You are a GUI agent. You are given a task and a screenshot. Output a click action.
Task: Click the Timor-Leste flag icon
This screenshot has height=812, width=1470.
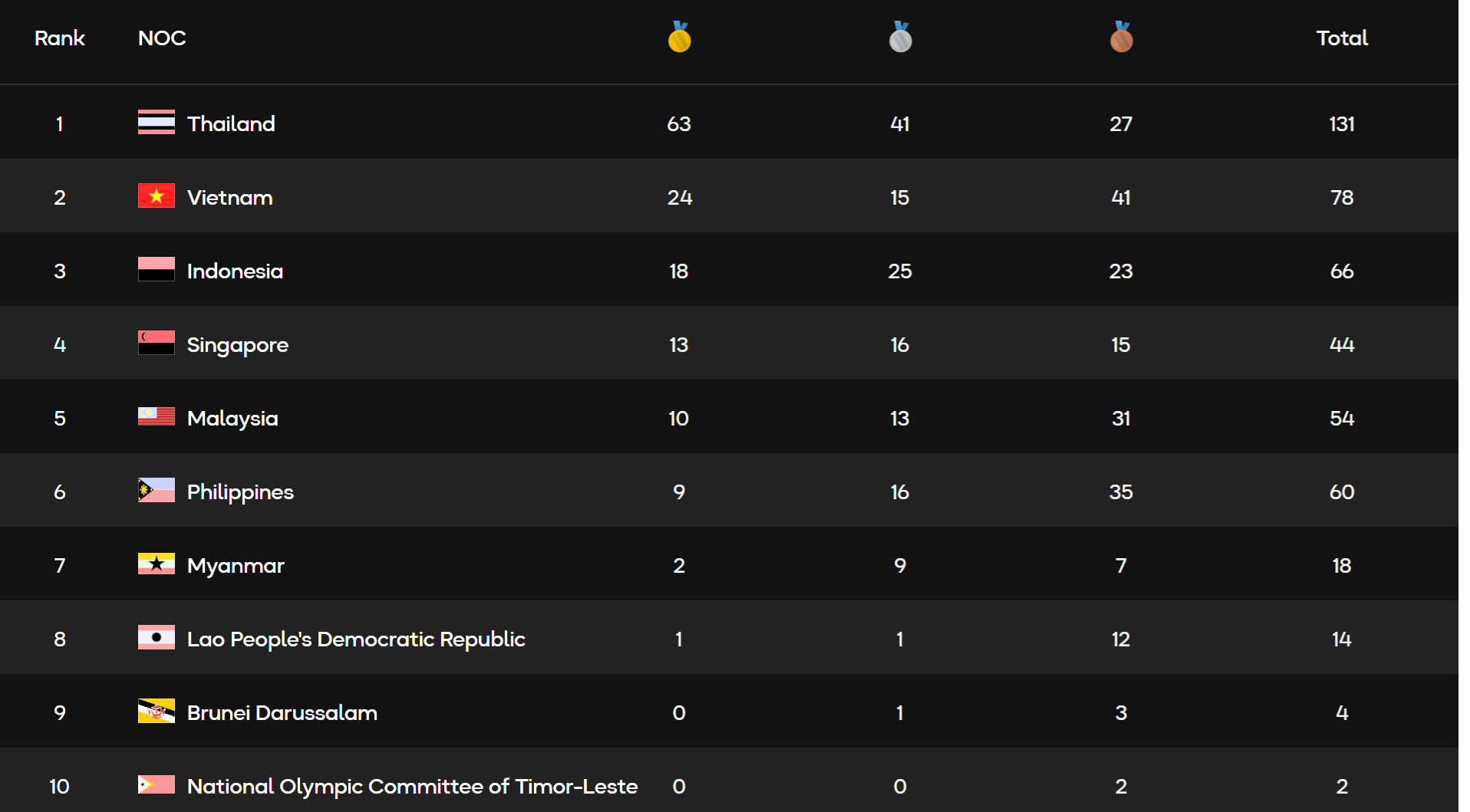(157, 784)
